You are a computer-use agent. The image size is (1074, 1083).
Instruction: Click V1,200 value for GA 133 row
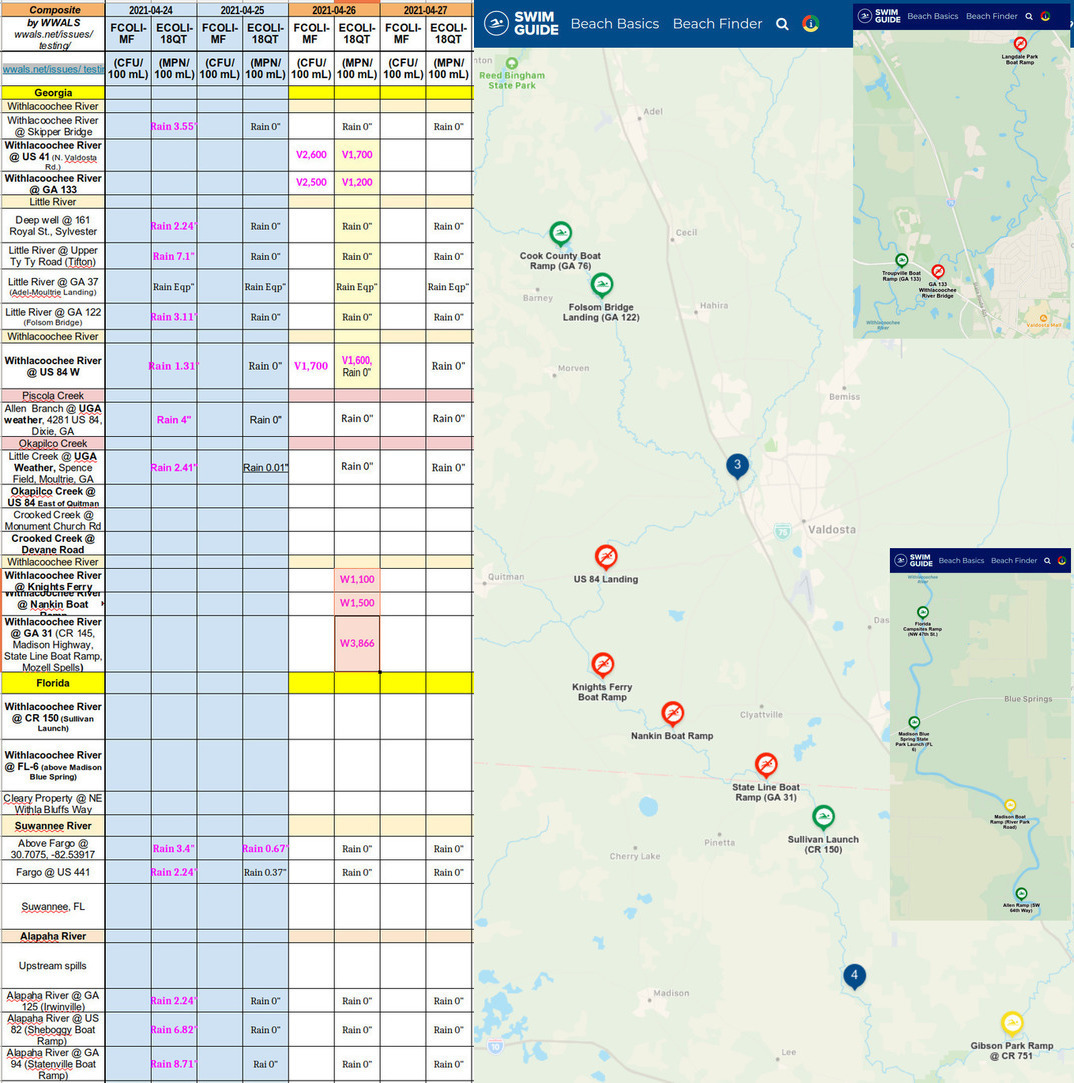click(x=357, y=182)
